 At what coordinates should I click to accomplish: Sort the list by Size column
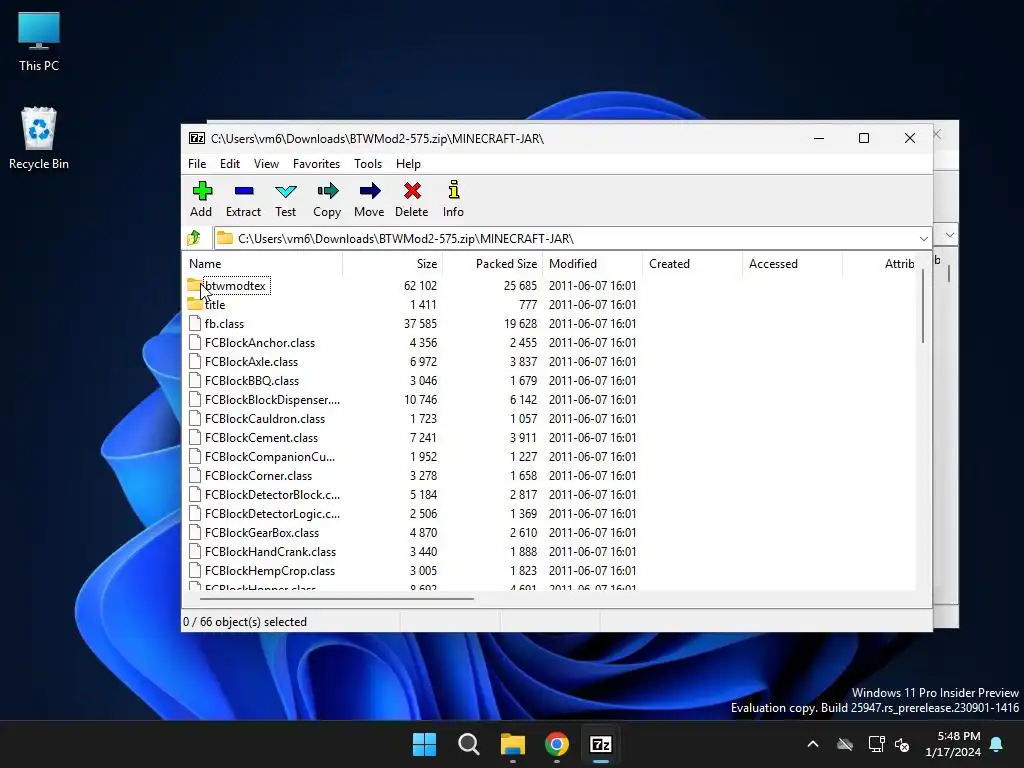(x=392, y=264)
